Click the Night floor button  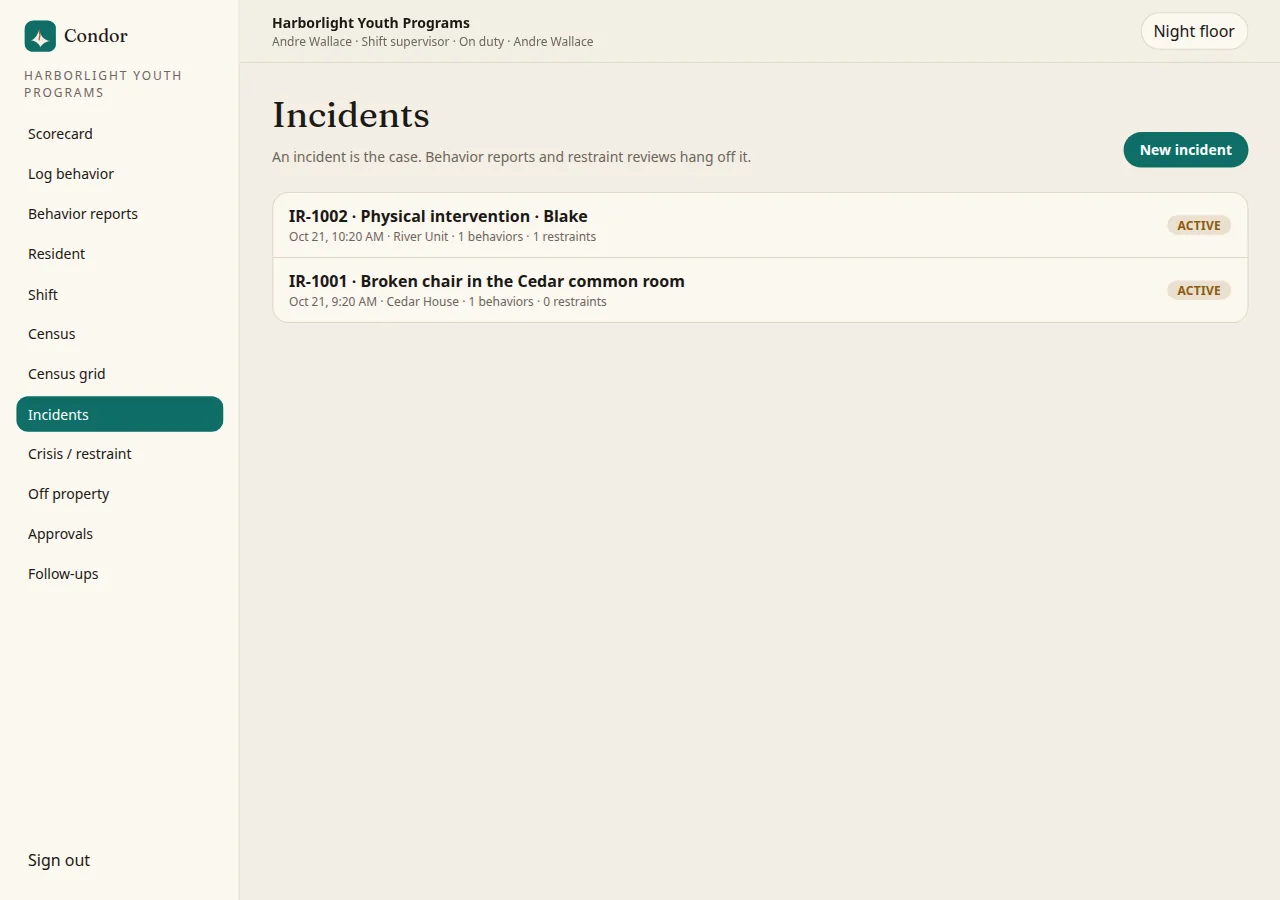(x=1194, y=31)
